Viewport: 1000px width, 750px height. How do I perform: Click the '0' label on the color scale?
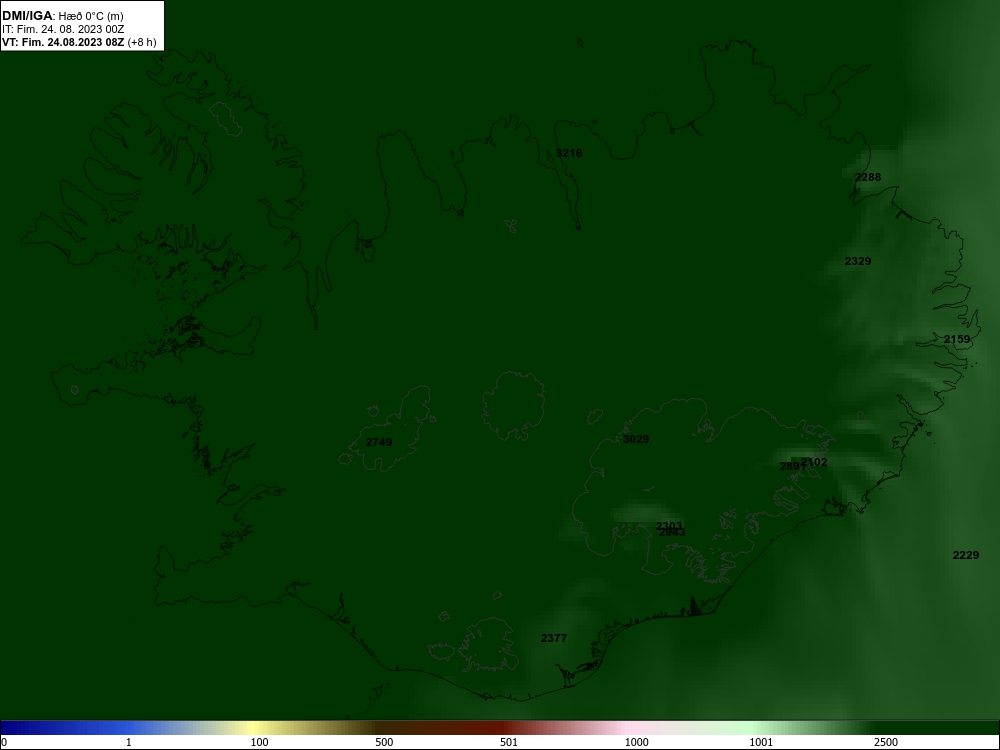(x=4, y=742)
